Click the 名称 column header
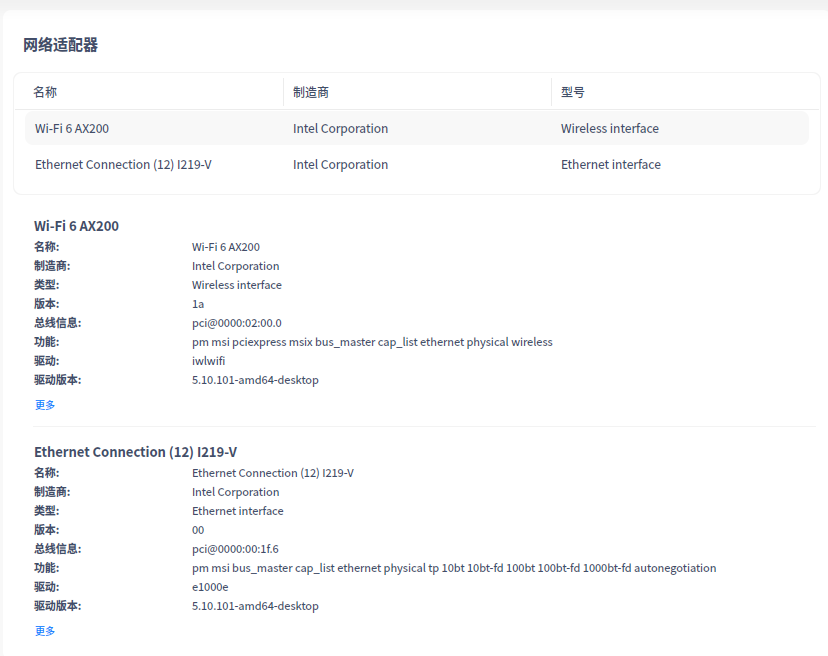 tap(45, 92)
